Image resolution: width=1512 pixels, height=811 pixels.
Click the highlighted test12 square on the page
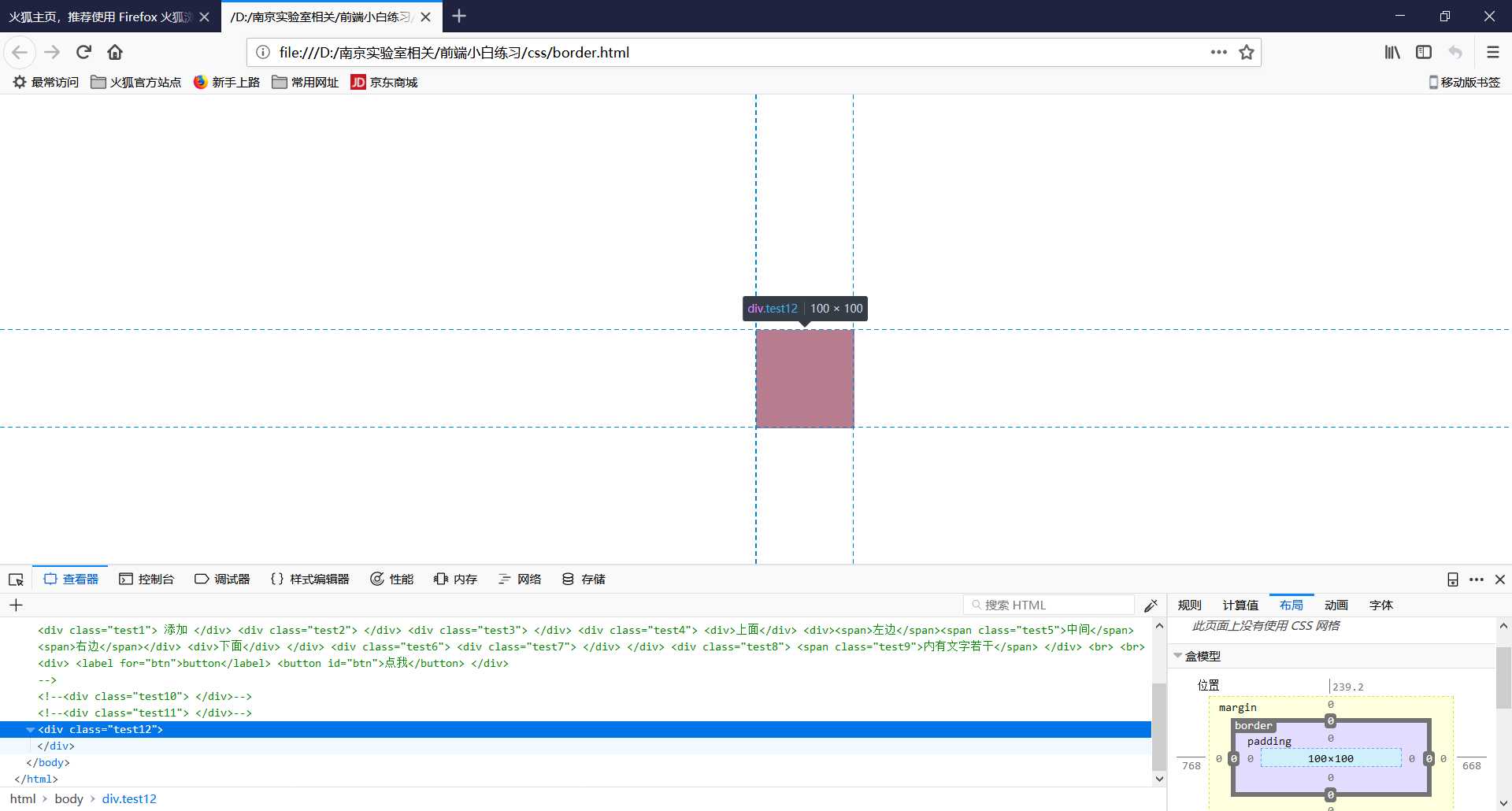(x=805, y=379)
